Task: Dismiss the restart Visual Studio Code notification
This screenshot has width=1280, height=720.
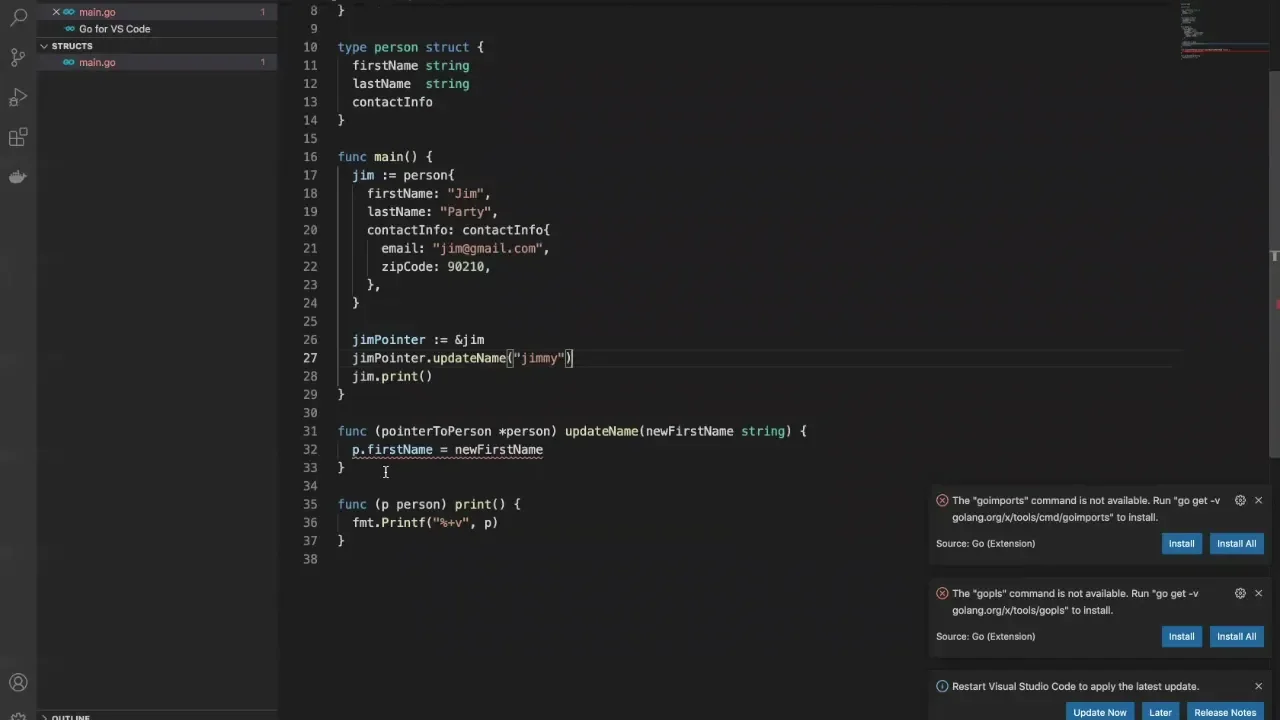Action: tap(1258, 686)
